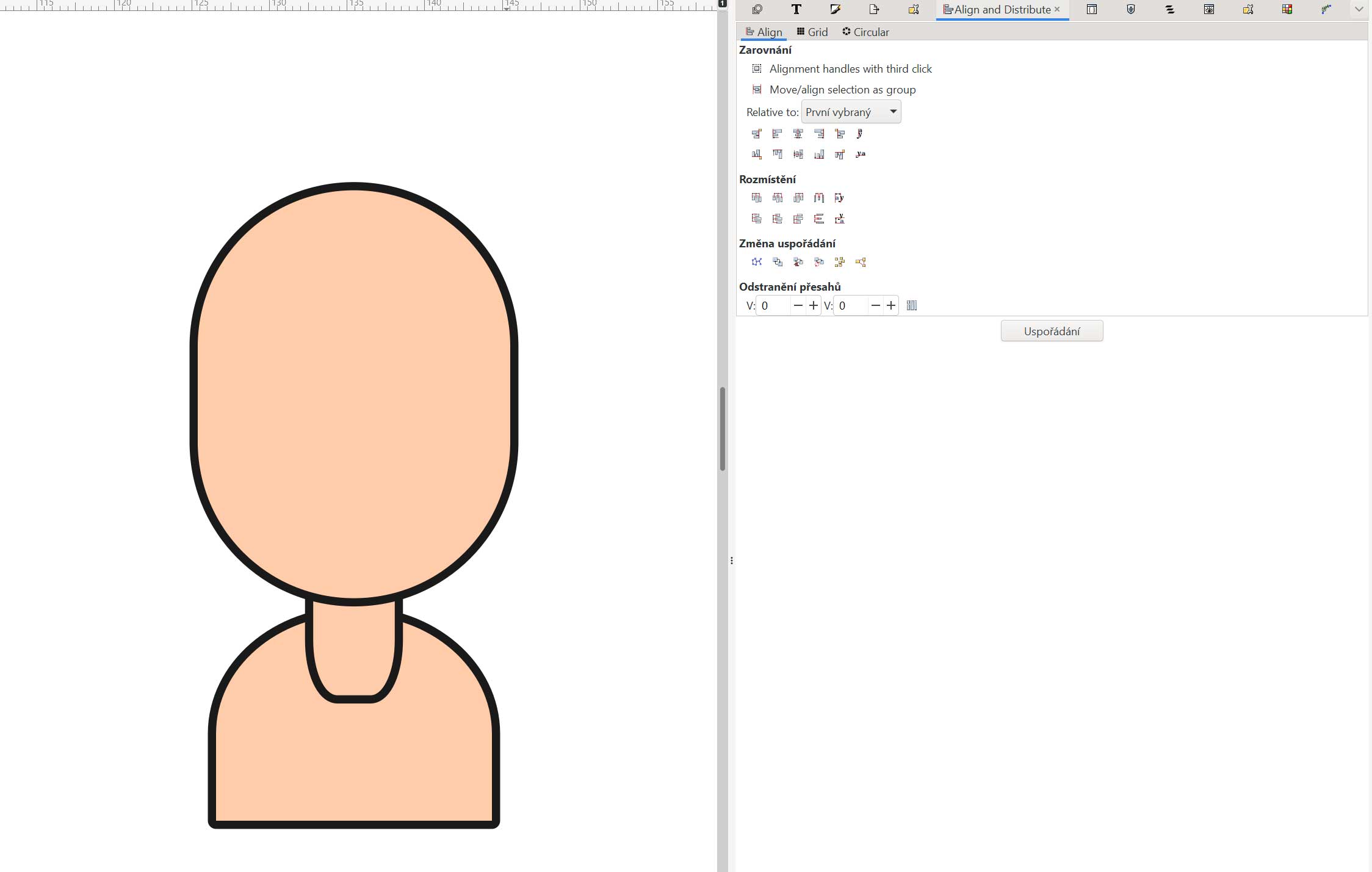Click the Uspořádání button
The width and height of the screenshot is (1372, 872).
[x=1052, y=332]
